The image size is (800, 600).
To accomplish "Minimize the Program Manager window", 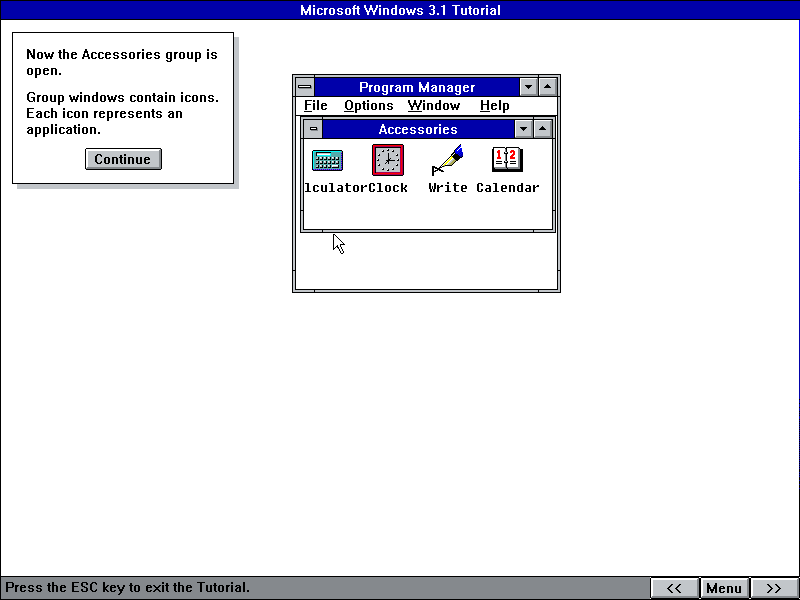I will coord(529,87).
